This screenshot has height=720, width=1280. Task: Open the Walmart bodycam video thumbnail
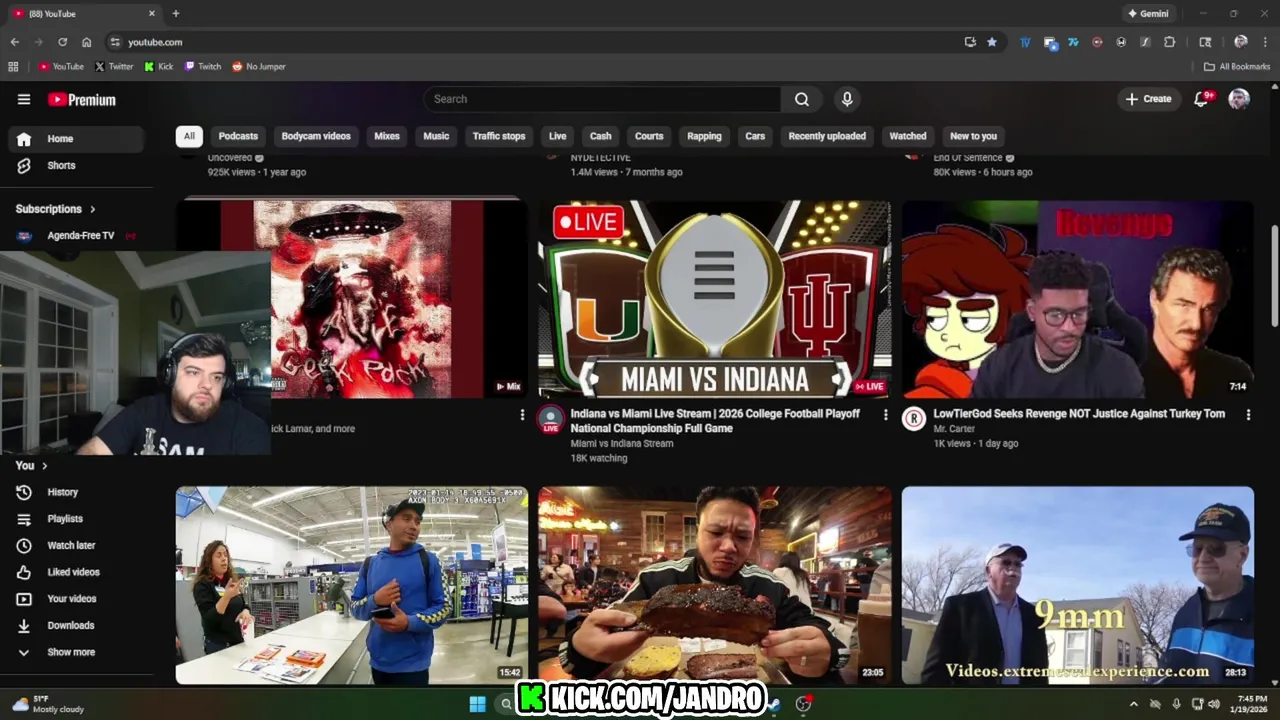(x=352, y=585)
